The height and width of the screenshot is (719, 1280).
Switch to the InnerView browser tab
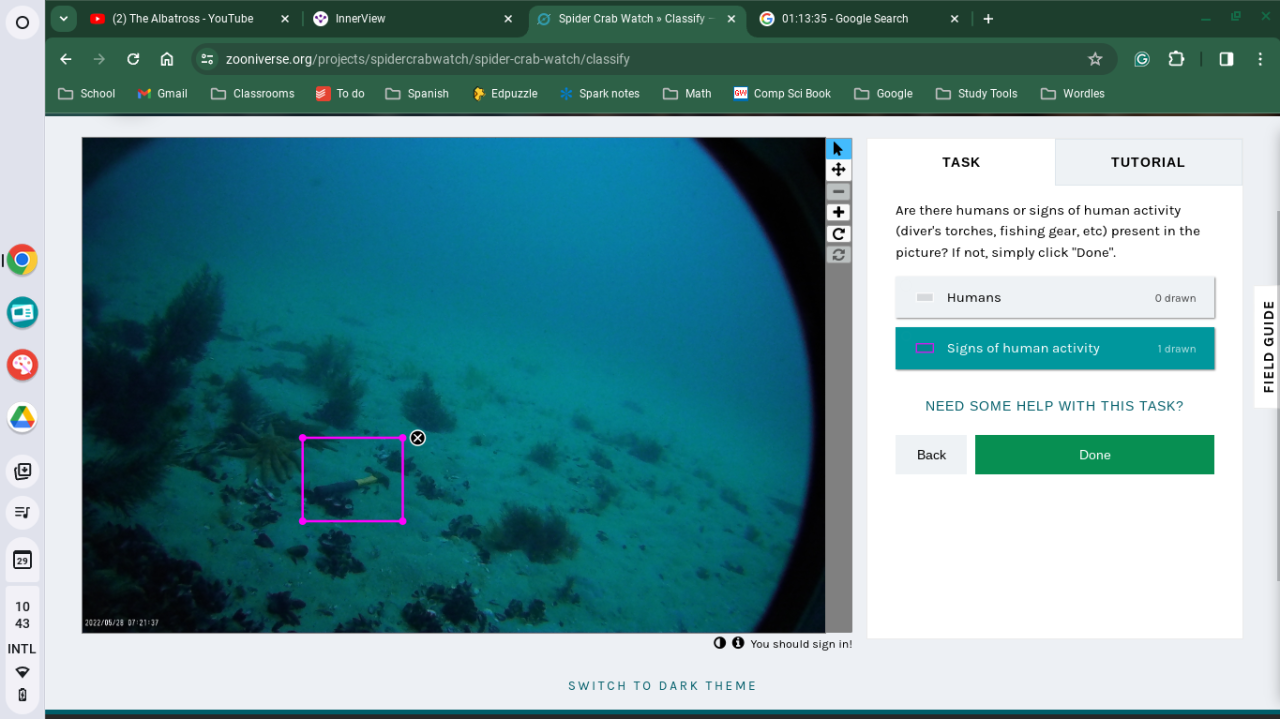click(412, 19)
